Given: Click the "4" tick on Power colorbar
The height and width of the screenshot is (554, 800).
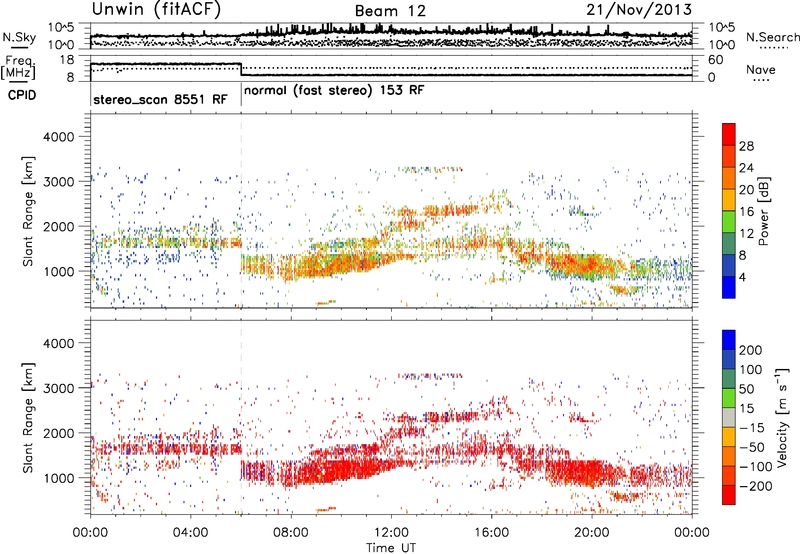Looking at the screenshot, I should [742, 277].
